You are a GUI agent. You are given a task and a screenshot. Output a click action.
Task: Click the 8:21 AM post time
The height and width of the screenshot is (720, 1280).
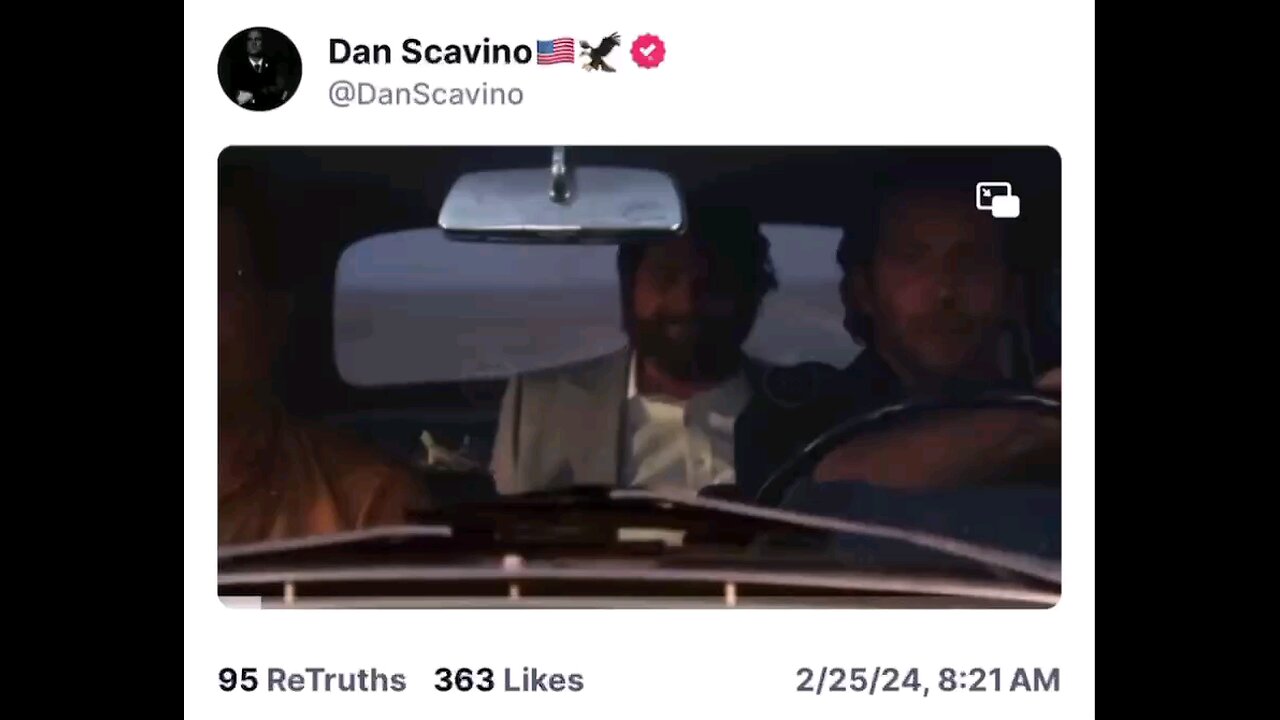[996, 680]
